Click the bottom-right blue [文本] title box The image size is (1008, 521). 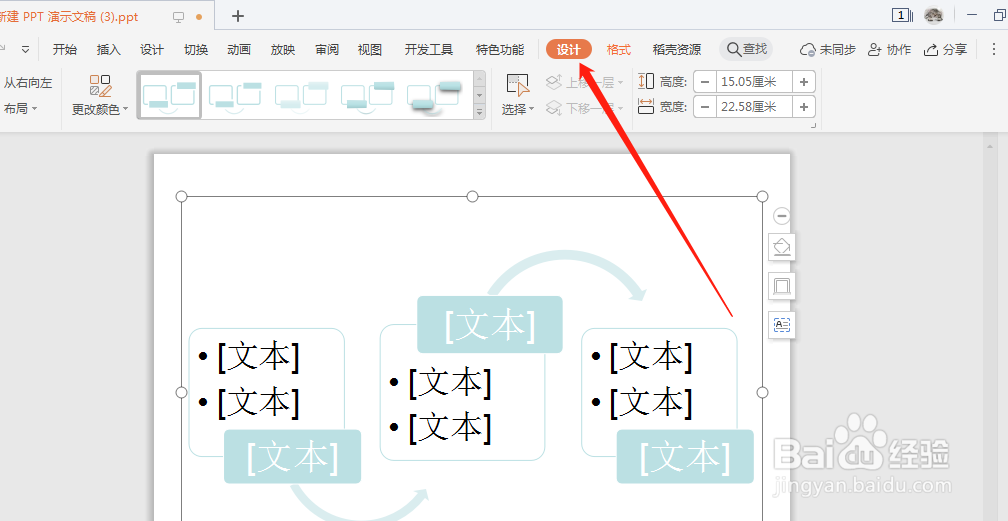click(x=685, y=457)
